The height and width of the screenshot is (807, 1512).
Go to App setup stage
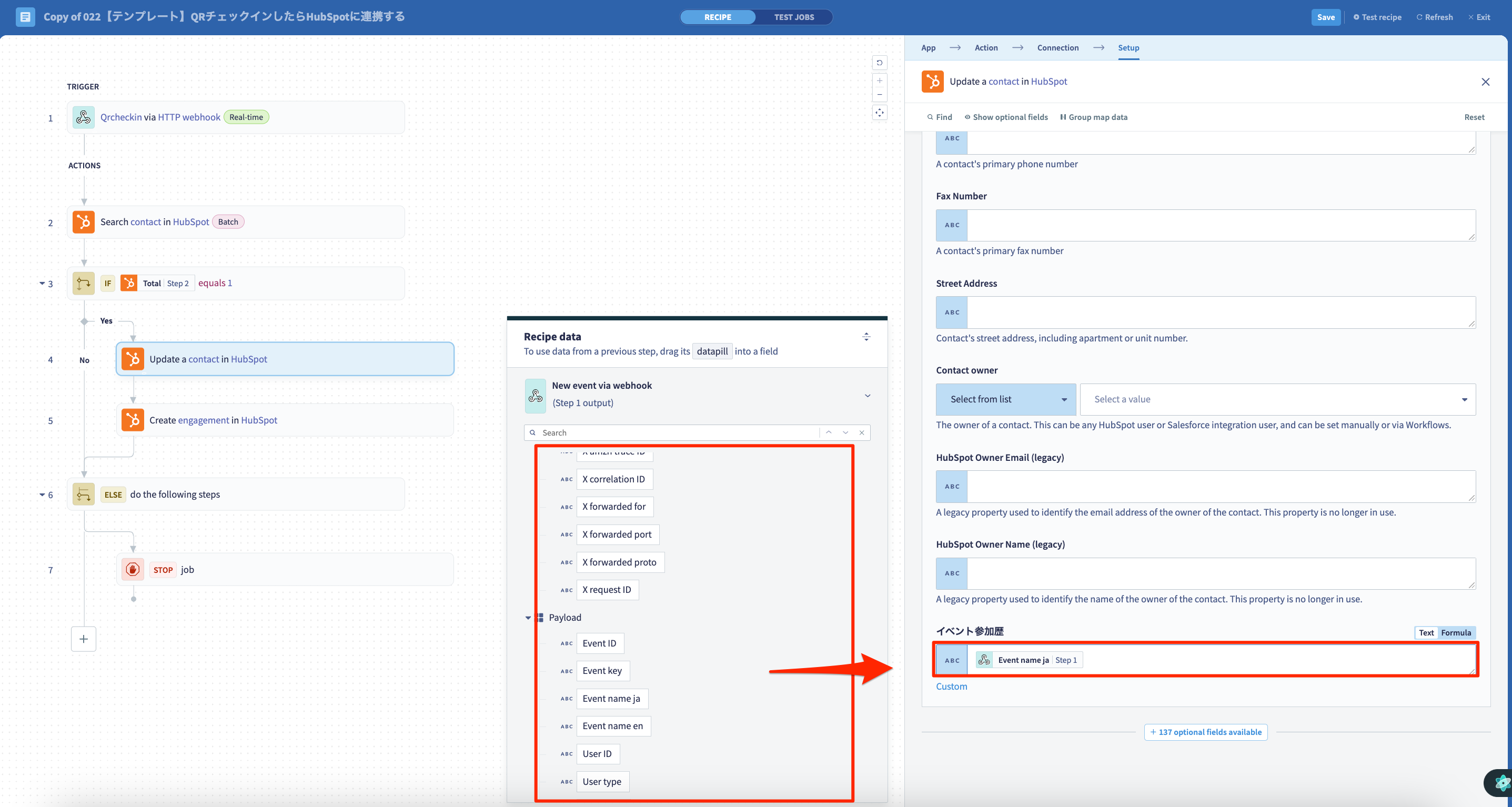pos(928,47)
